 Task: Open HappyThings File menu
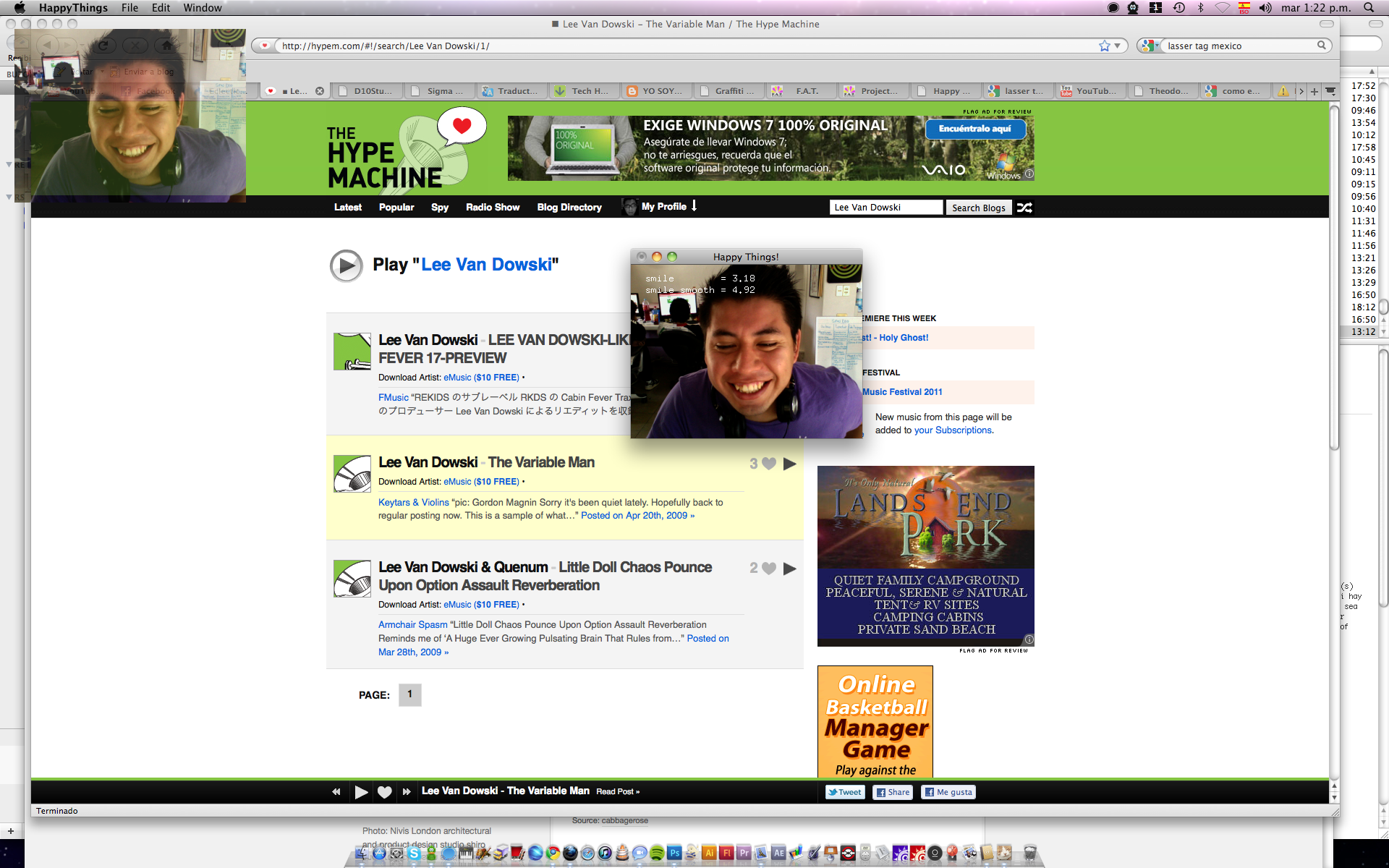coord(129,8)
